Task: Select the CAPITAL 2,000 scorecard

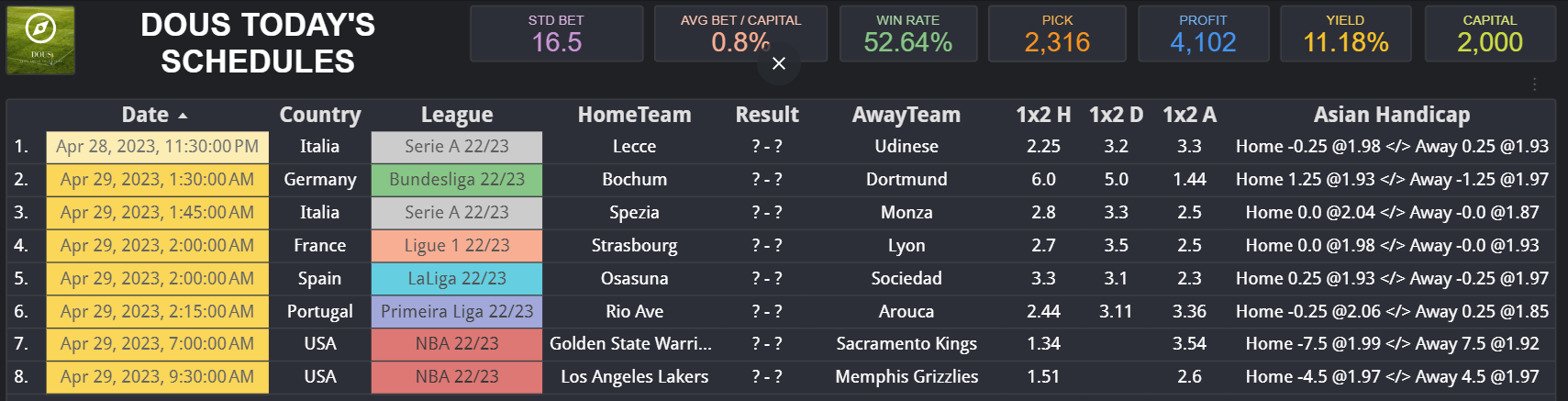Action: click(x=1489, y=34)
